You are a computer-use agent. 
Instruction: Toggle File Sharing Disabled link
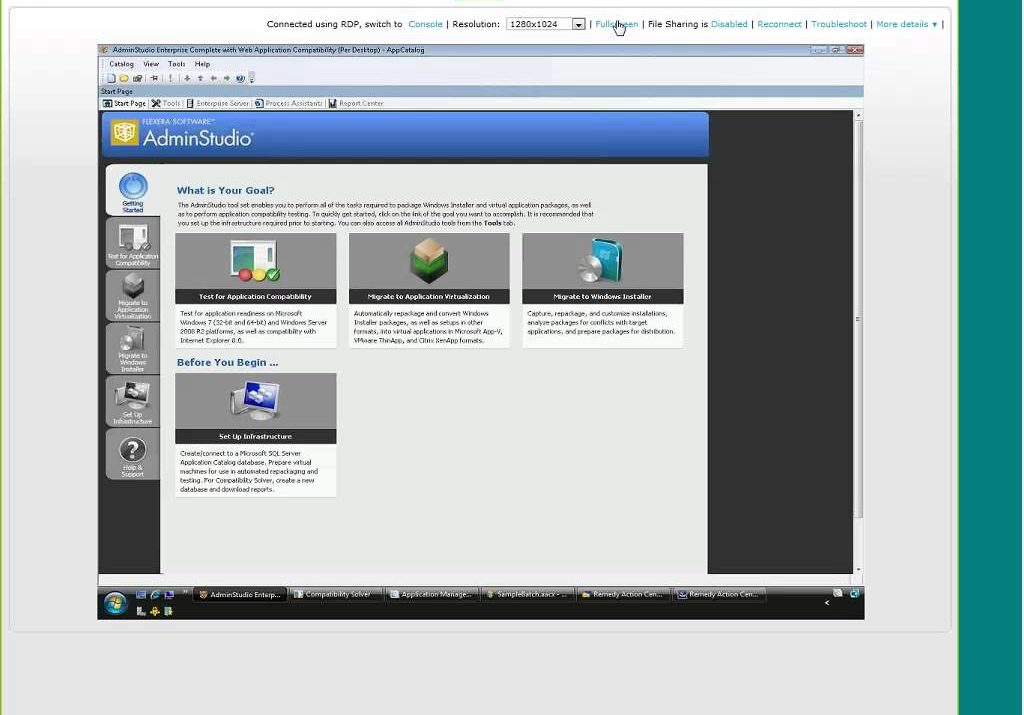pyautogui.click(x=728, y=24)
